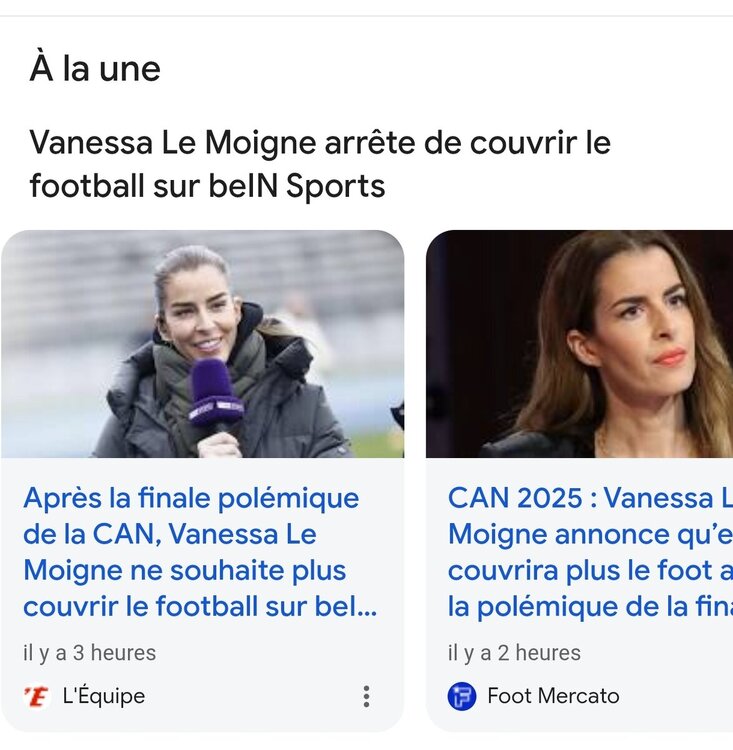Click the L'Équipe source name
Image resolution: width=733 pixels, height=750 pixels.
102,696
